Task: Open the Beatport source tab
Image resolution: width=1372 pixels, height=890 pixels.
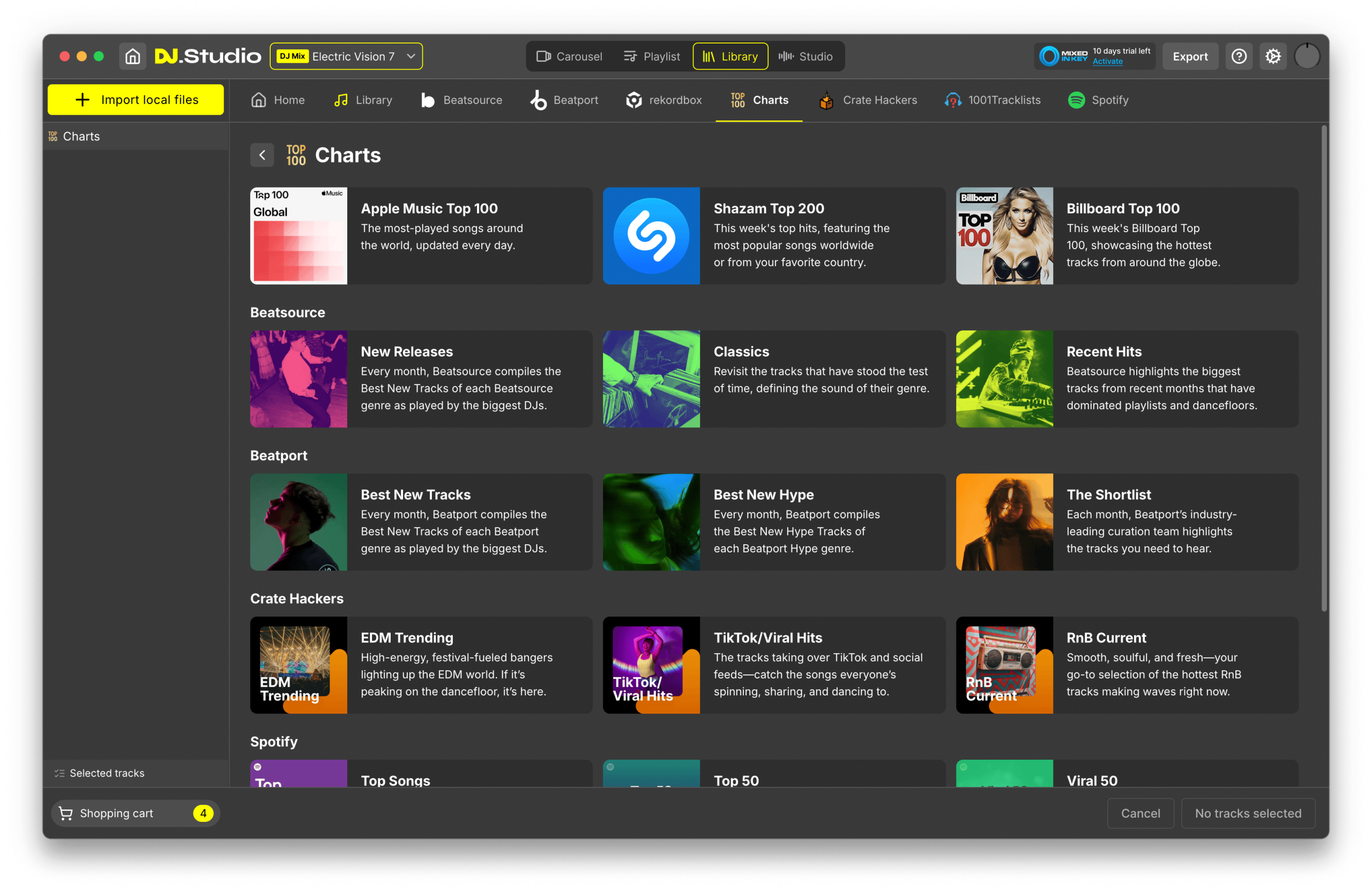Action: point(564,100)
